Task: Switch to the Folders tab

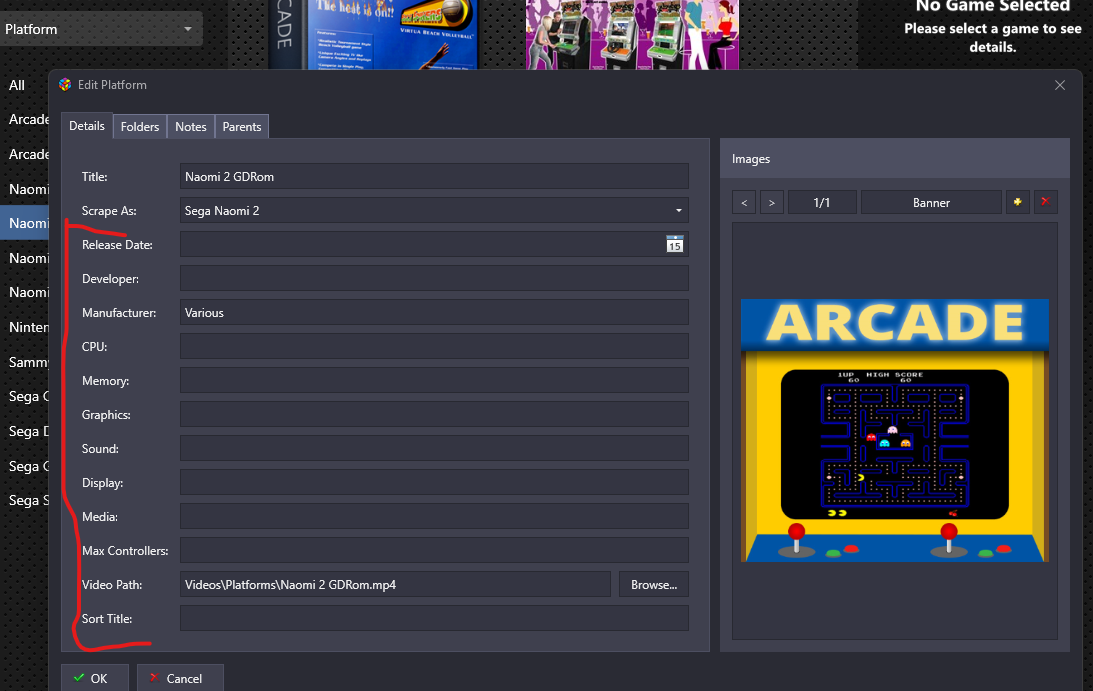Action: click(140, 127)
